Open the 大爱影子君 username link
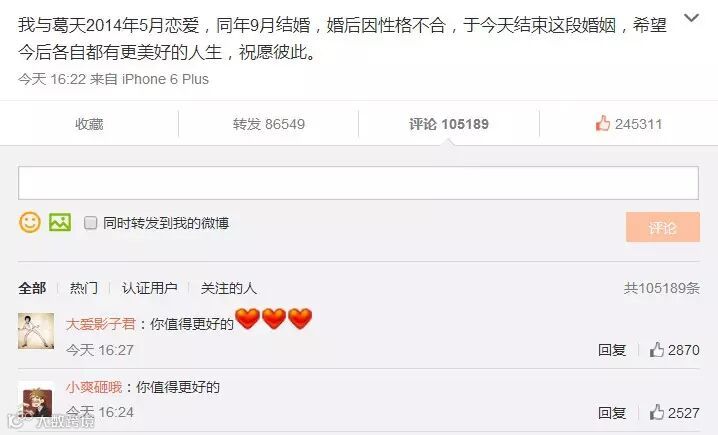The image size is (718, 435). tap(101, 324)
